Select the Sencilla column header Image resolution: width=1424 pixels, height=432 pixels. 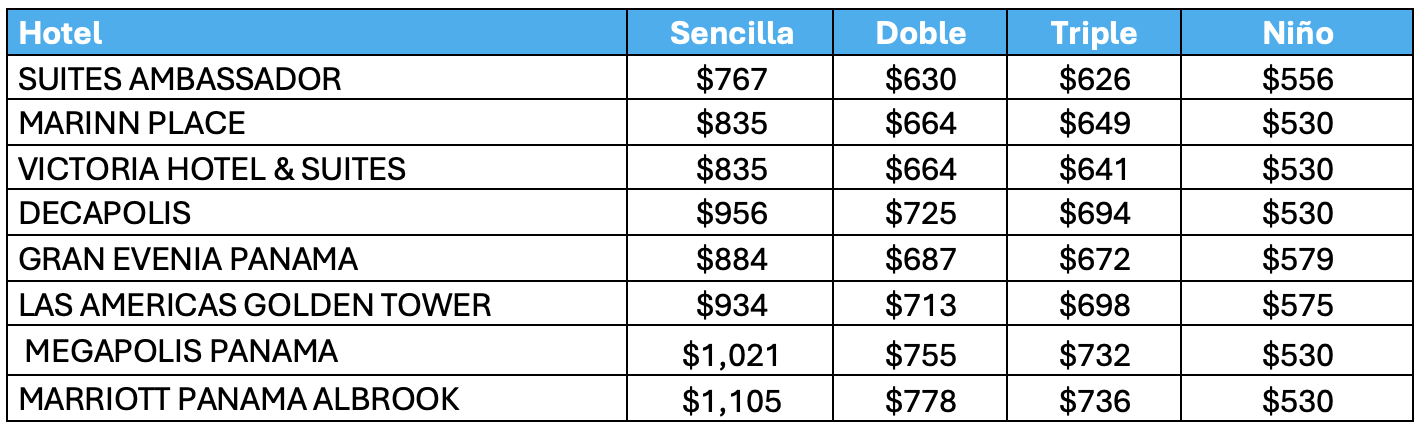tap(732, 33)
